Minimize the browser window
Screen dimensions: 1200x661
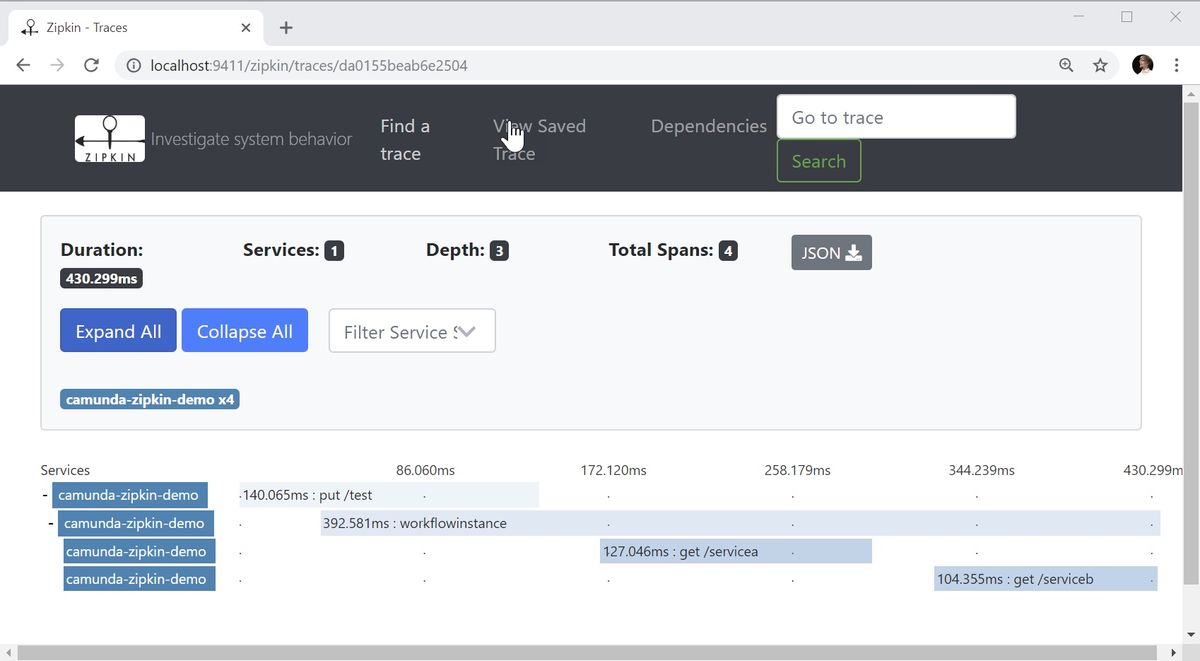(1079, 17)
